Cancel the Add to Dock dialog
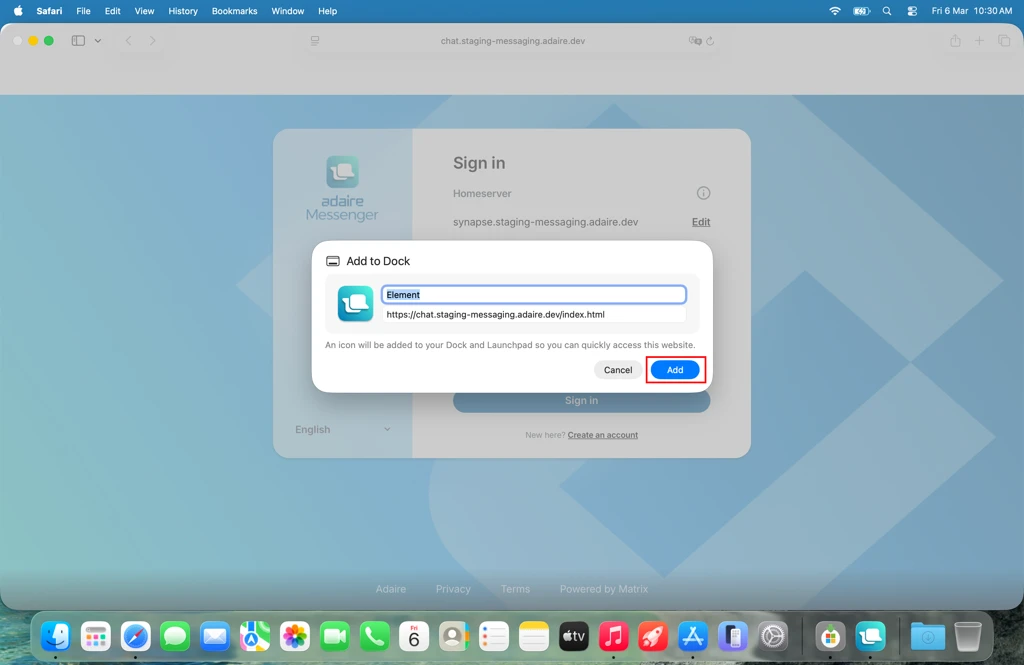The image size is (1024, 665). click(x=617, y=370)
